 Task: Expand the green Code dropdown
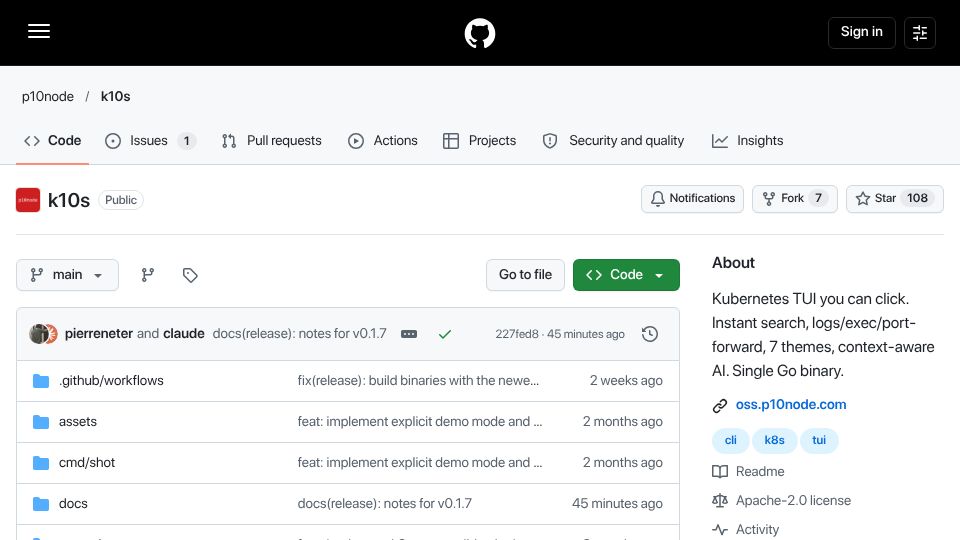[626, 275]
